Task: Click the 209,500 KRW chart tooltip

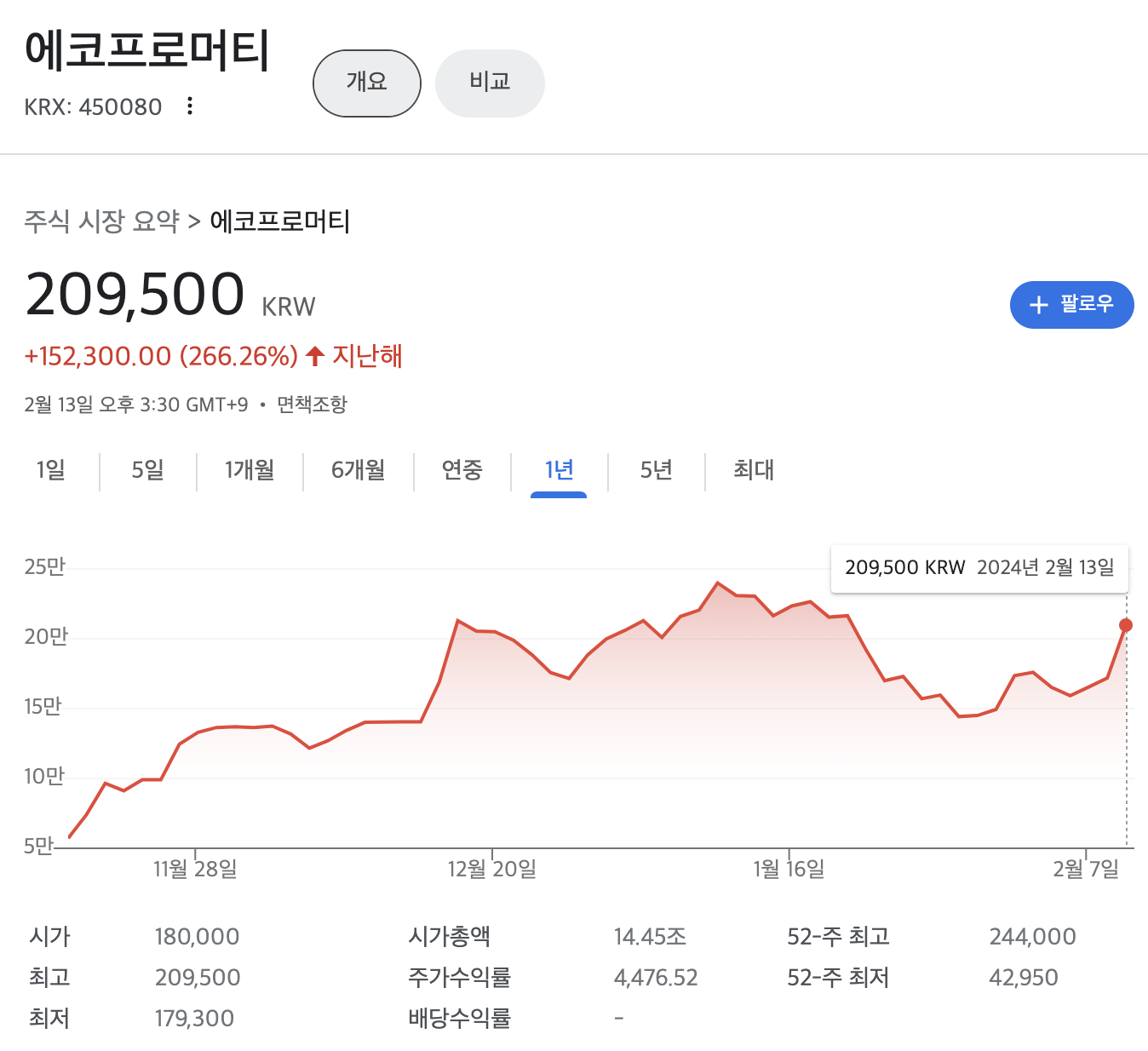Action: 979,568
